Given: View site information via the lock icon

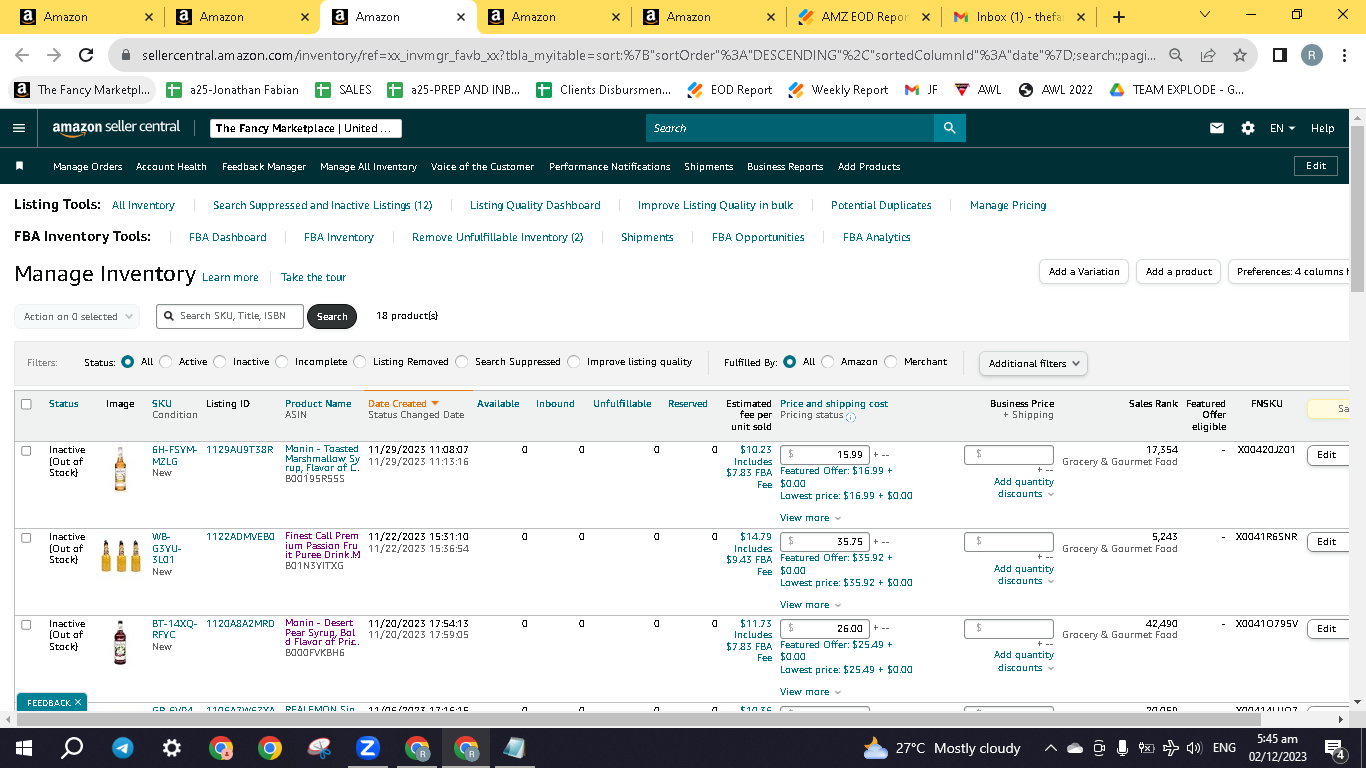Looking at the screenshot, I should tap(127, 56).
